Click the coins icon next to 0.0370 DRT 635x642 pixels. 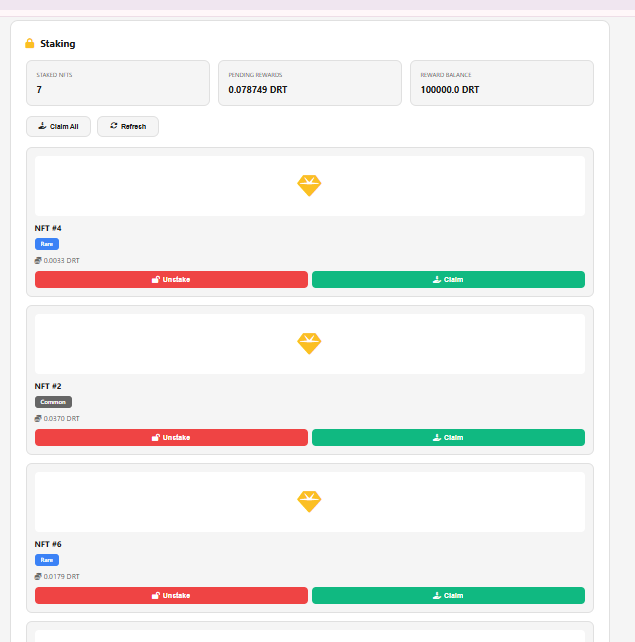[x=38, y=418]
